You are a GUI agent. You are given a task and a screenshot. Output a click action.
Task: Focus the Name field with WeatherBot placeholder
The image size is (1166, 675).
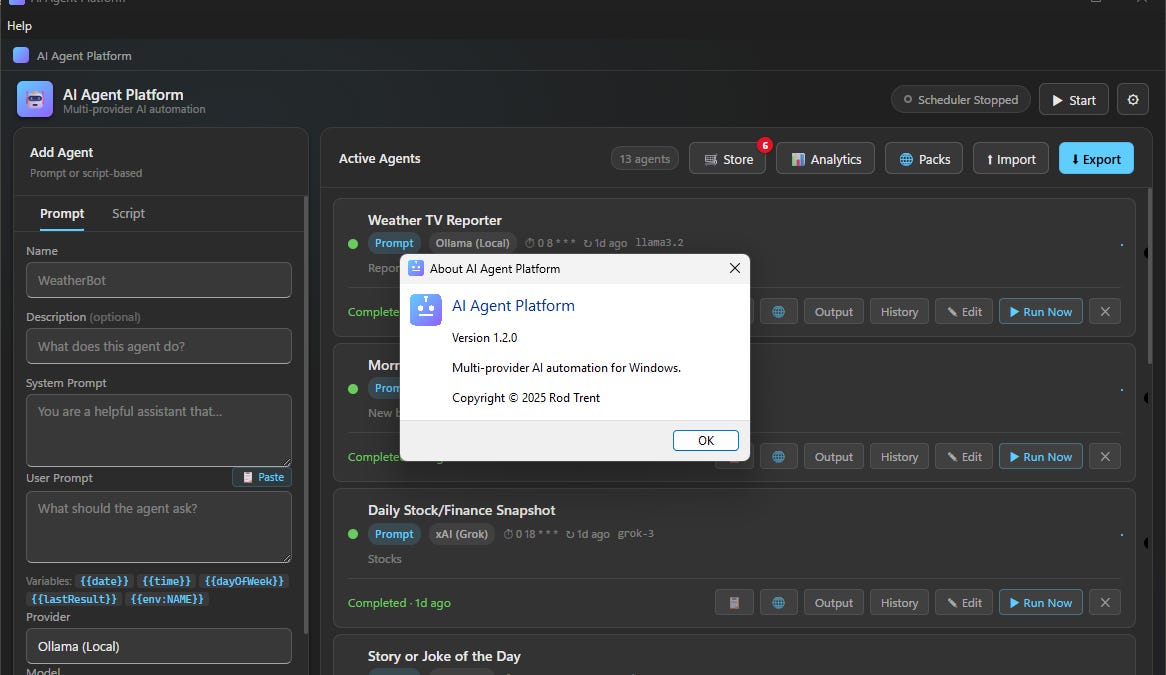[158, 280]
